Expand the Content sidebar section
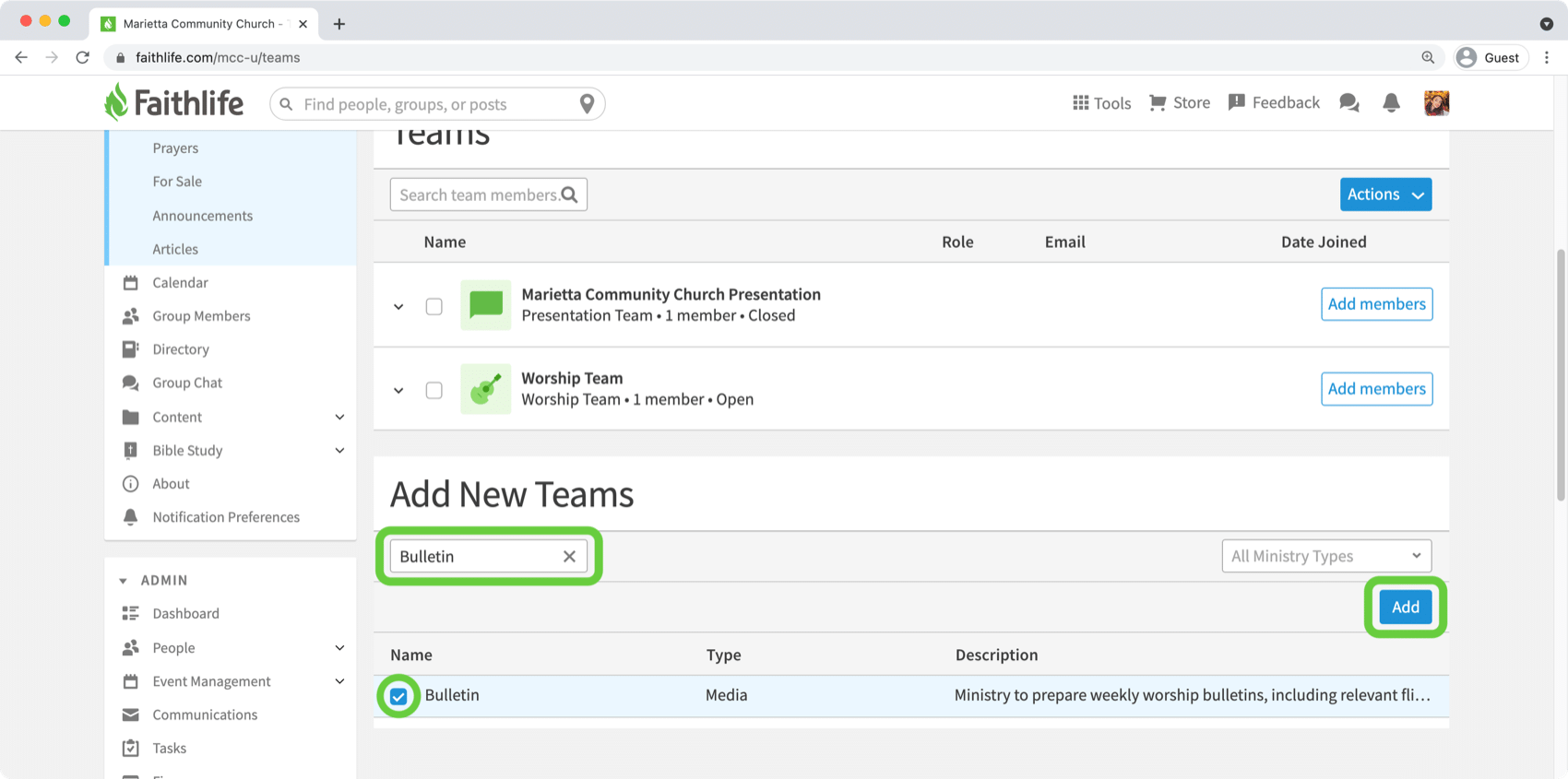 click(x=339, y=417)
